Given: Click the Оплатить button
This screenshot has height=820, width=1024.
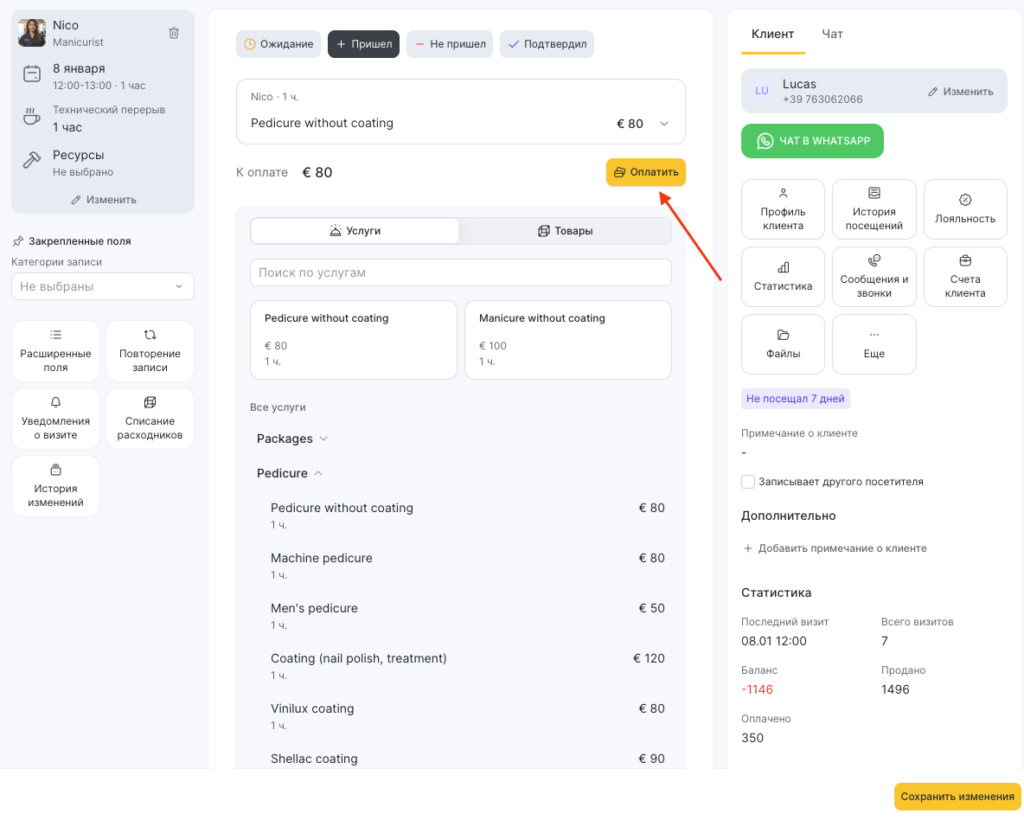Looking at the screenshot, I should (x=646, y=172).
